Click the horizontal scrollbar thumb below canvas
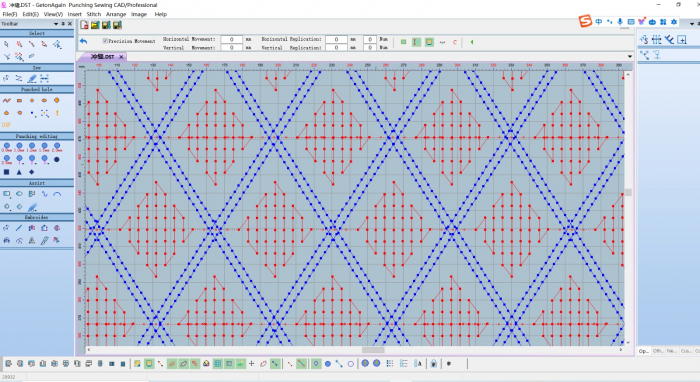 coord(373,350)
